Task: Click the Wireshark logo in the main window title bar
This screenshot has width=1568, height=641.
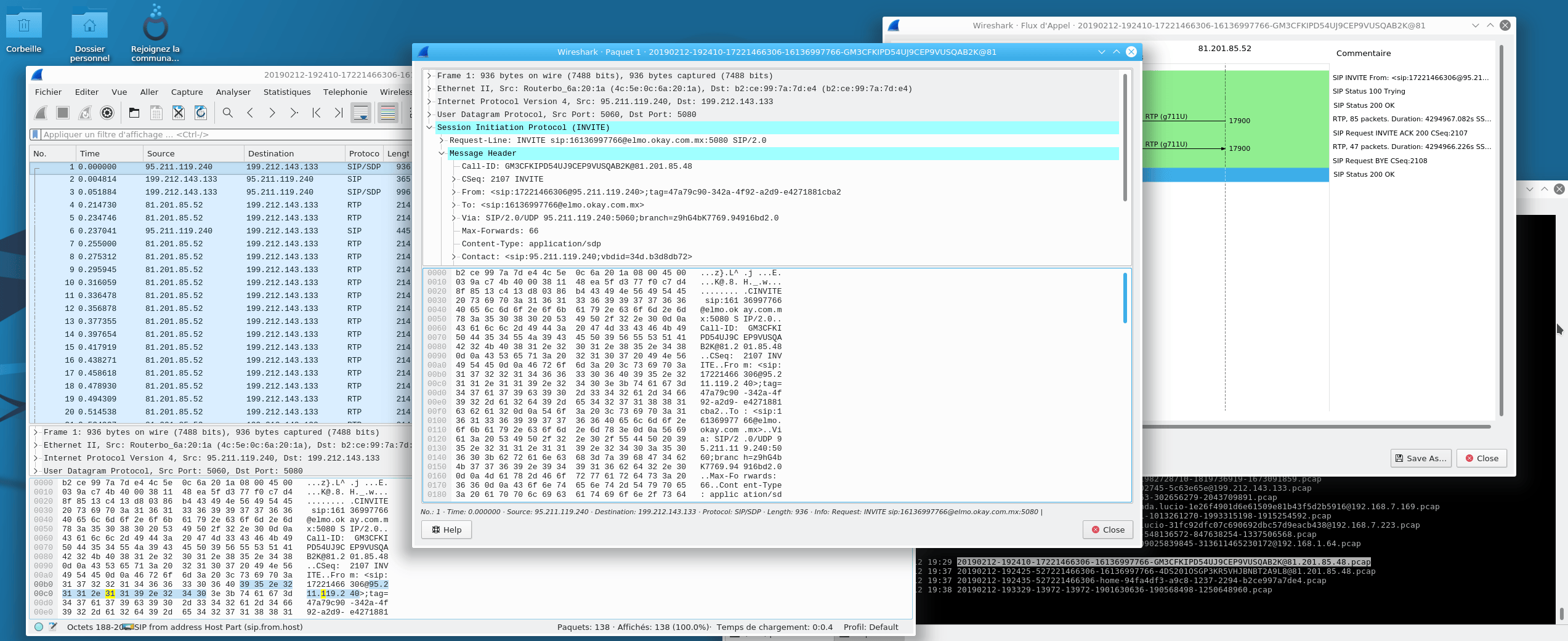Action: click(37, 75)
